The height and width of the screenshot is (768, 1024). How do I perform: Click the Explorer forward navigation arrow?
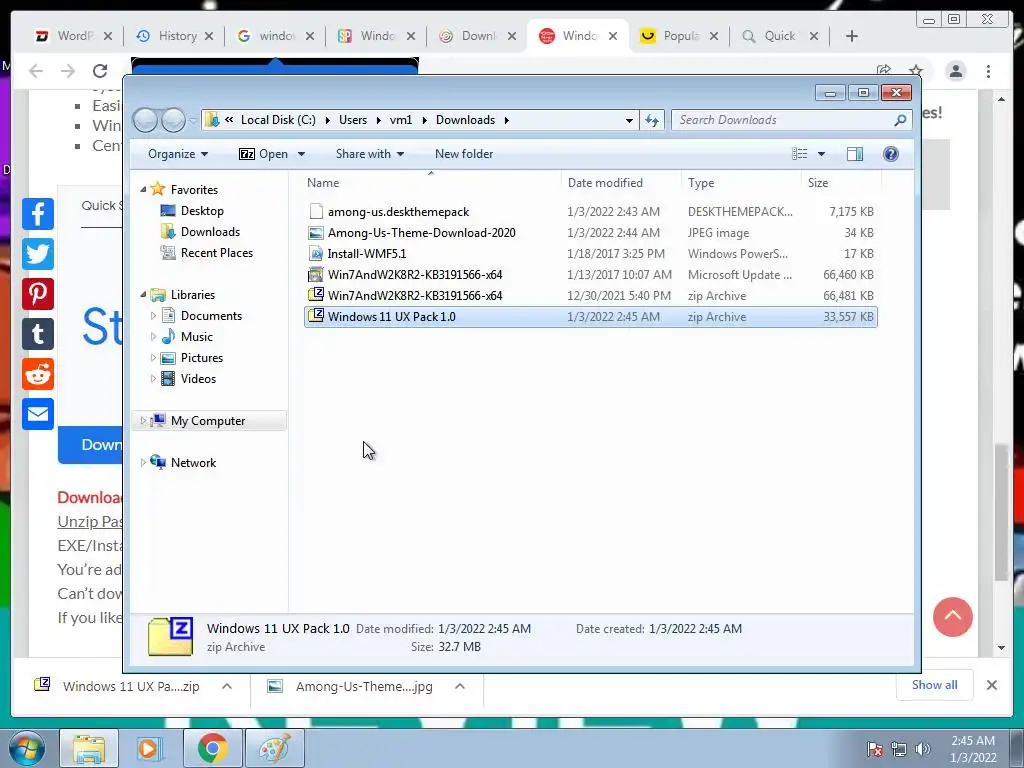(x=173, y=120)
